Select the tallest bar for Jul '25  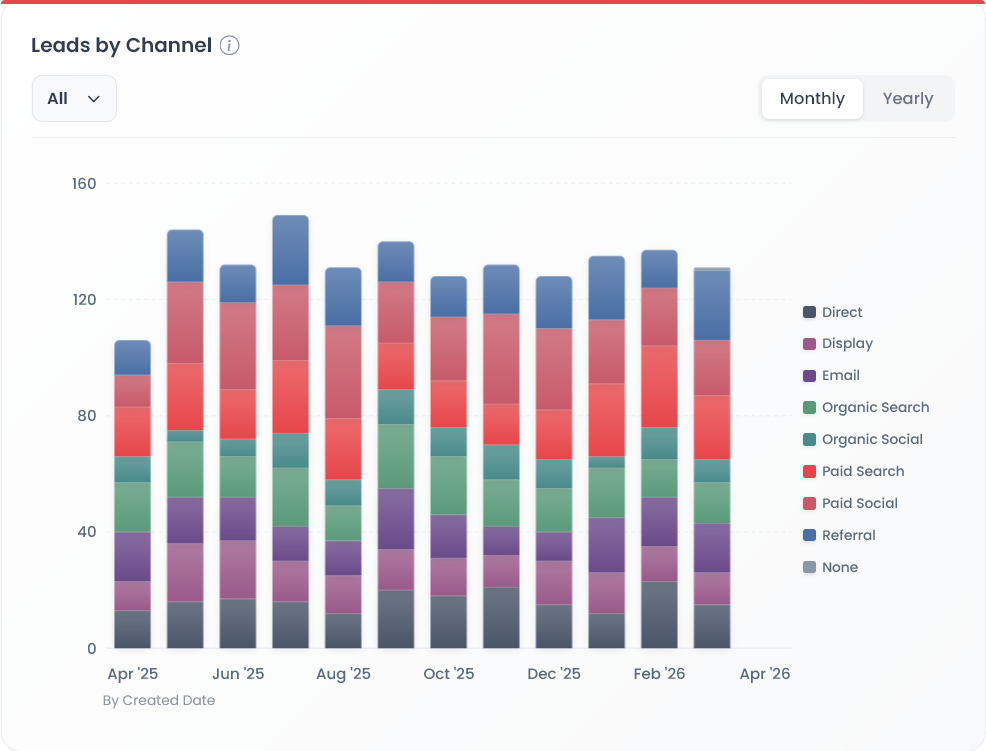(289, 430)
